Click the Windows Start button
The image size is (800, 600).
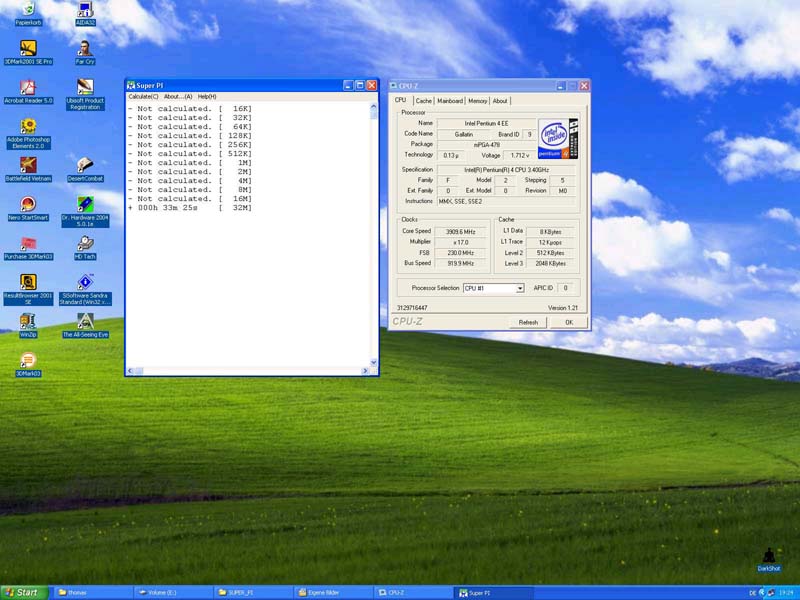tap(24, 592)
